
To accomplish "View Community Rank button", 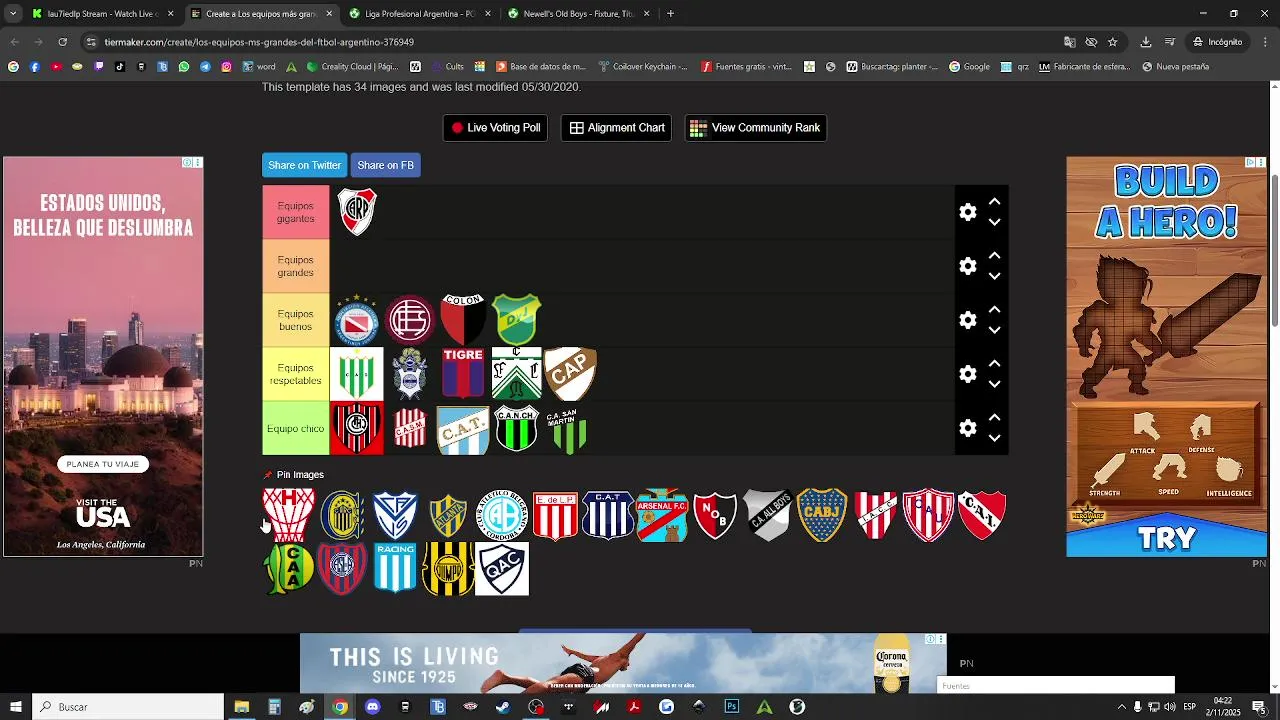I will click(755, 128).
